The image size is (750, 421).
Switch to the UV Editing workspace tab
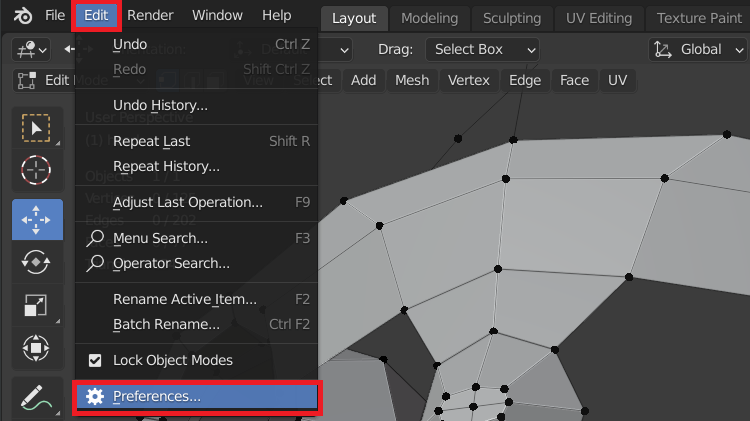click(599, 19)
